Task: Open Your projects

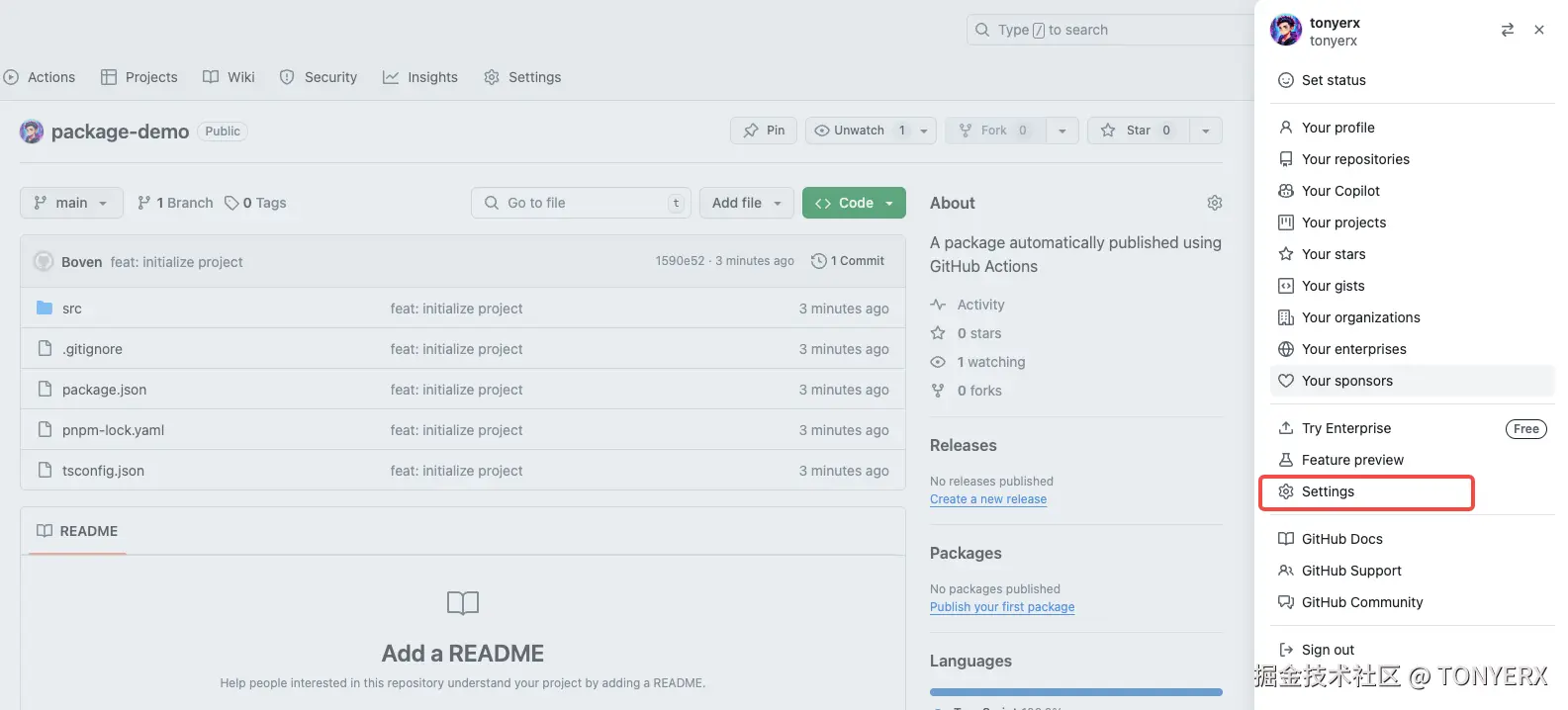Action: tap(1412, 222)
